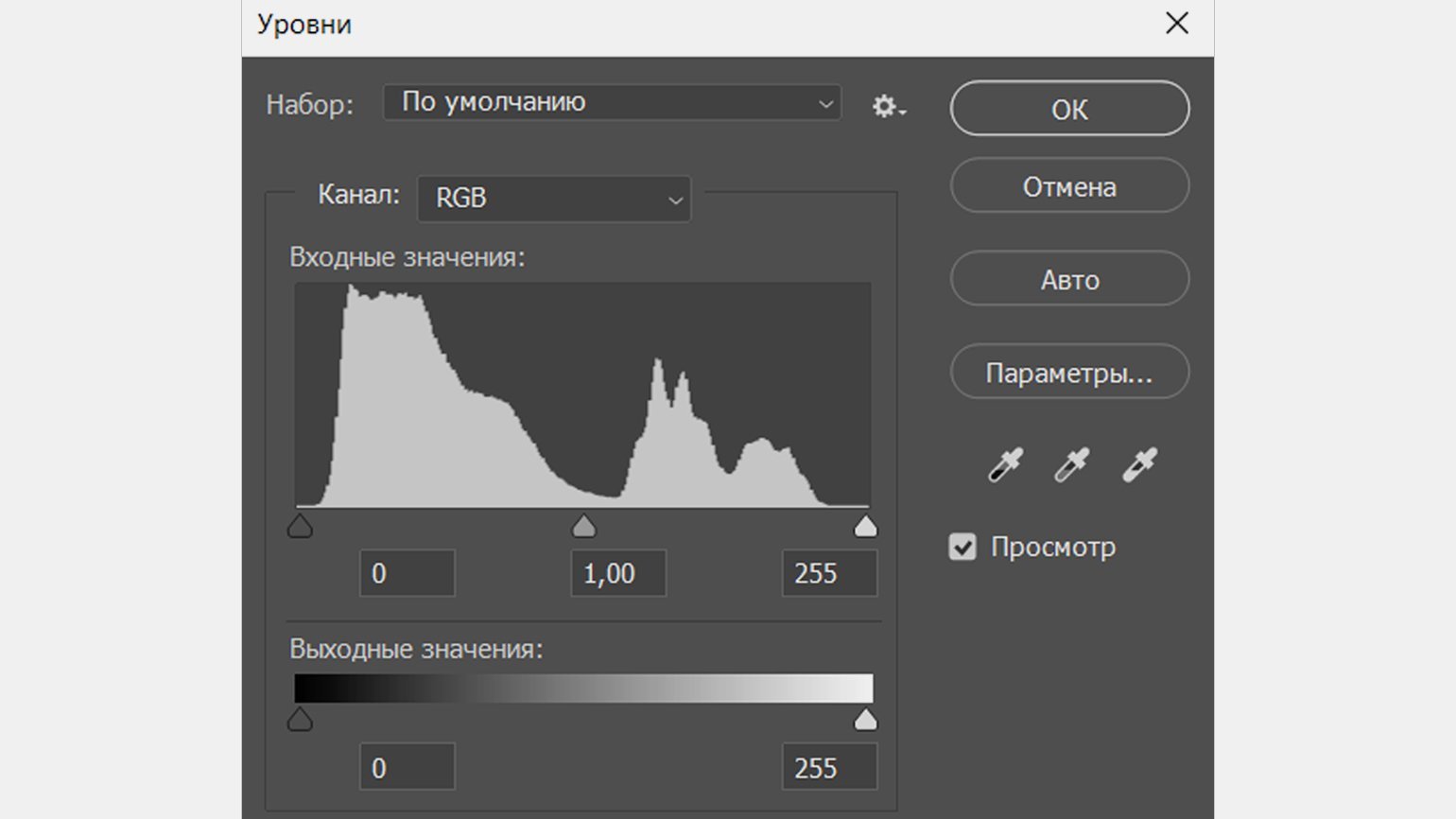Grab the output highlights white slider
Screen dimensions: 1456x819
coord(865,720)
